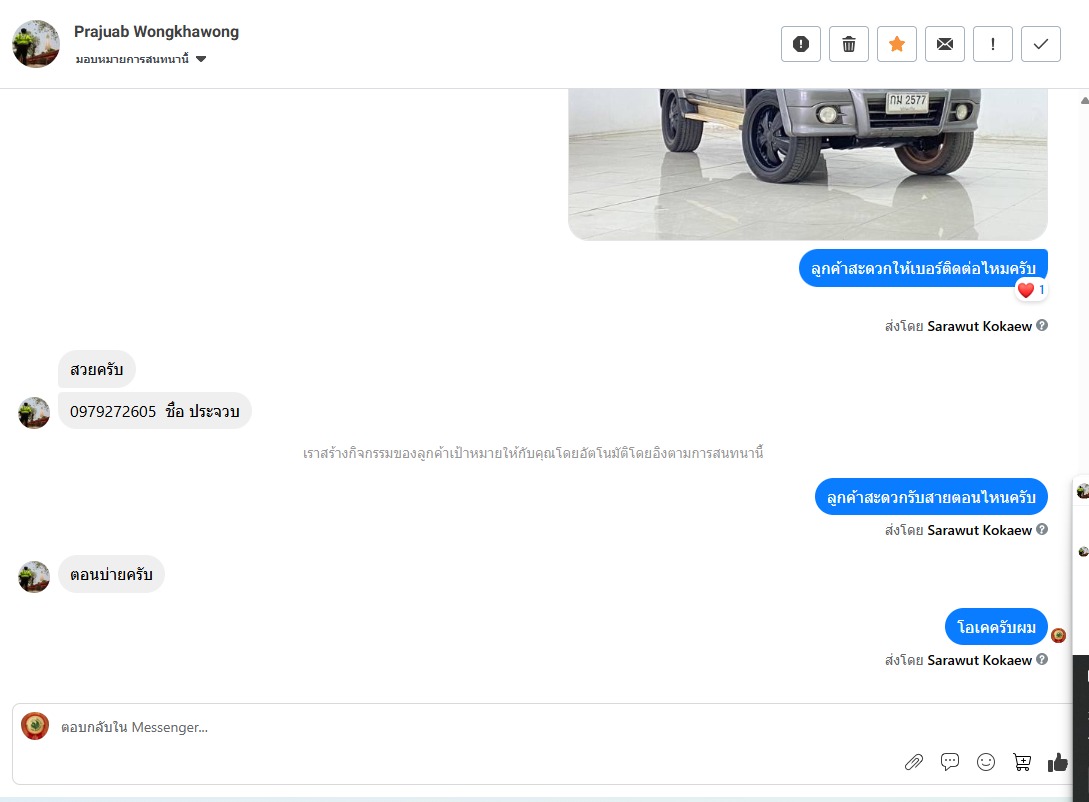Open Prajuab Wongkhawong profile picture in header
1089x802 pixels.
pyautogui.click(x=36, y=44)
